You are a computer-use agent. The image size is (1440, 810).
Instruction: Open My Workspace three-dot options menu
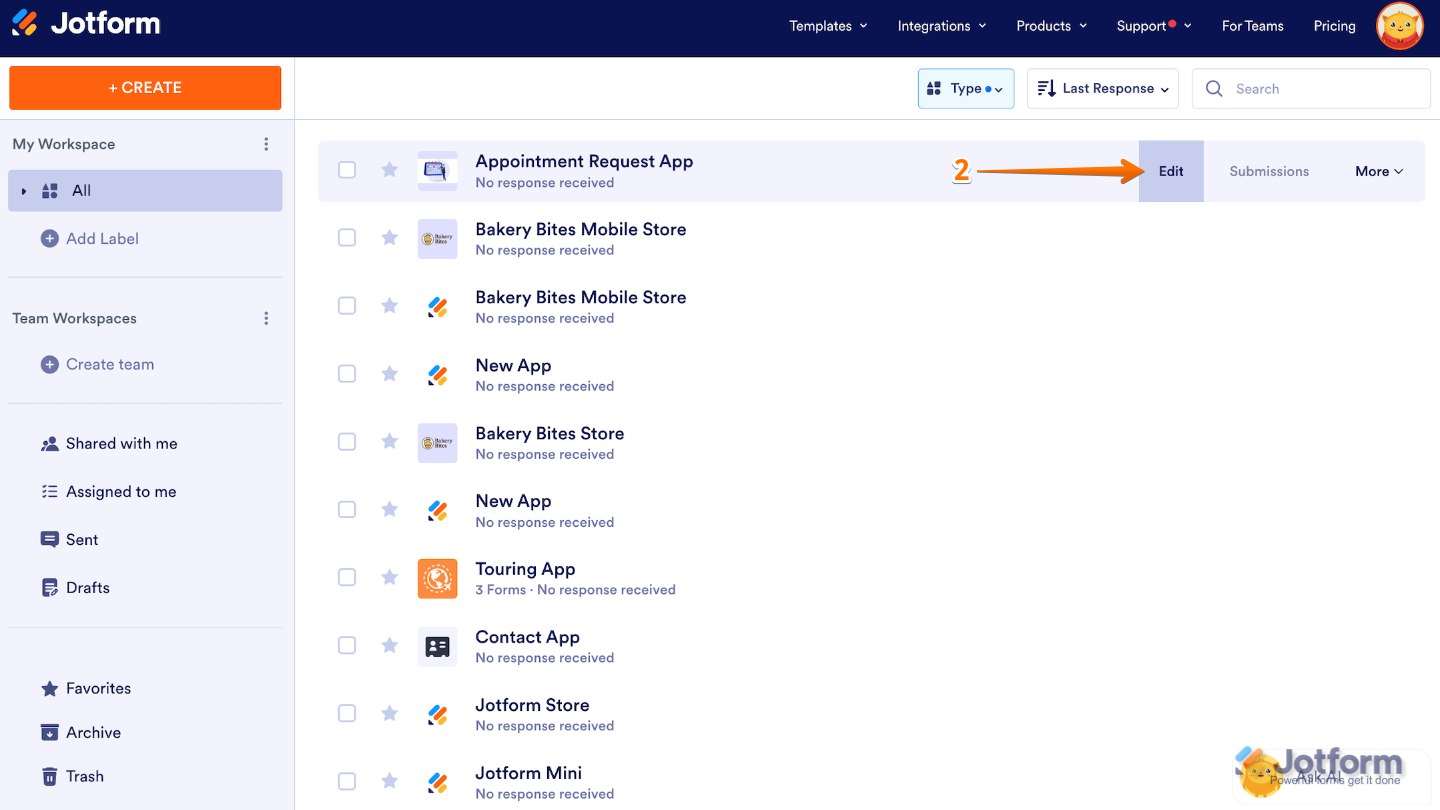pyautogui.click(x=266, y=144)
